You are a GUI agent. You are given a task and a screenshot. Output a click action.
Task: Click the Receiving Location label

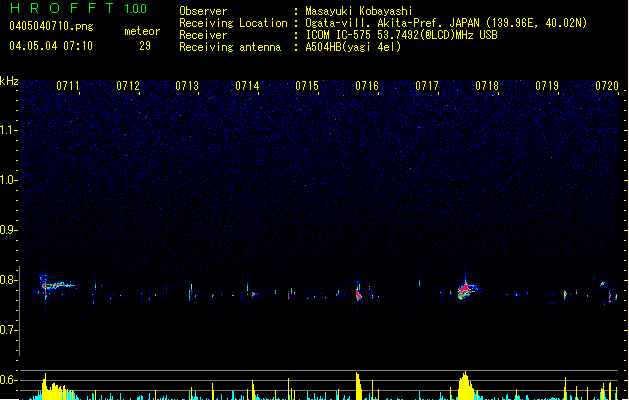click(x=233, y=23)
